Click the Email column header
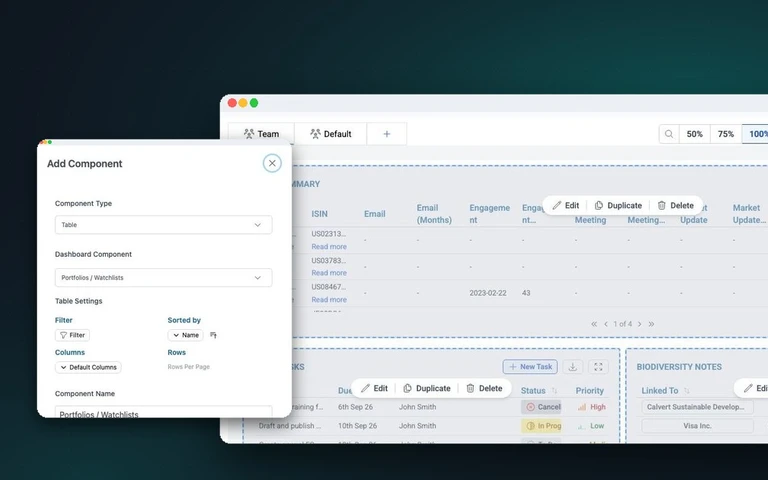 point(375,214)
